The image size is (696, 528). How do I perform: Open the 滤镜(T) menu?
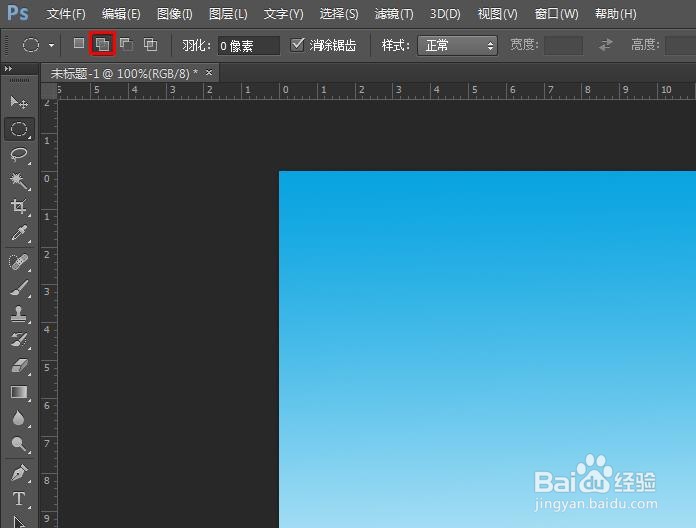tap(394, 14)
